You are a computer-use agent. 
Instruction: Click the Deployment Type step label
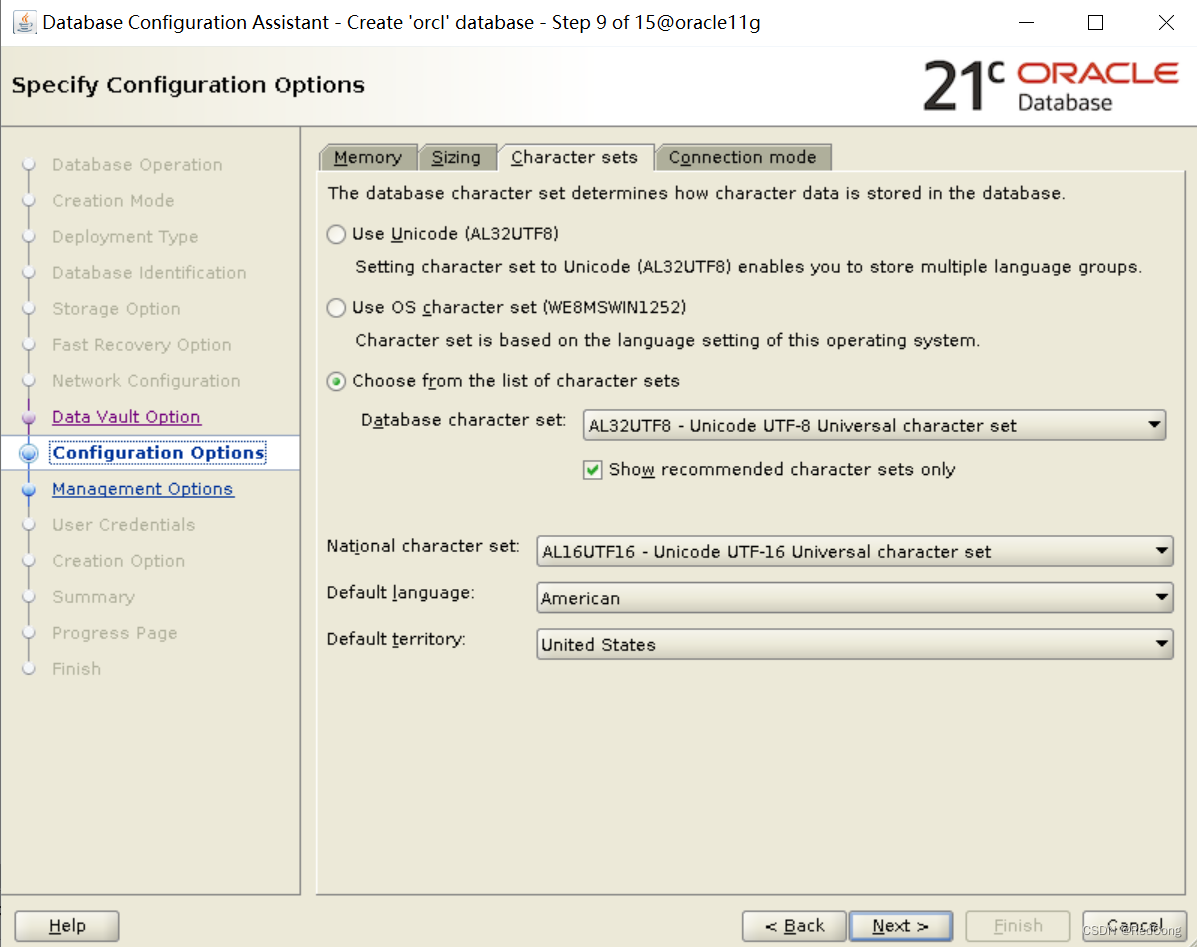coord(125,237)
